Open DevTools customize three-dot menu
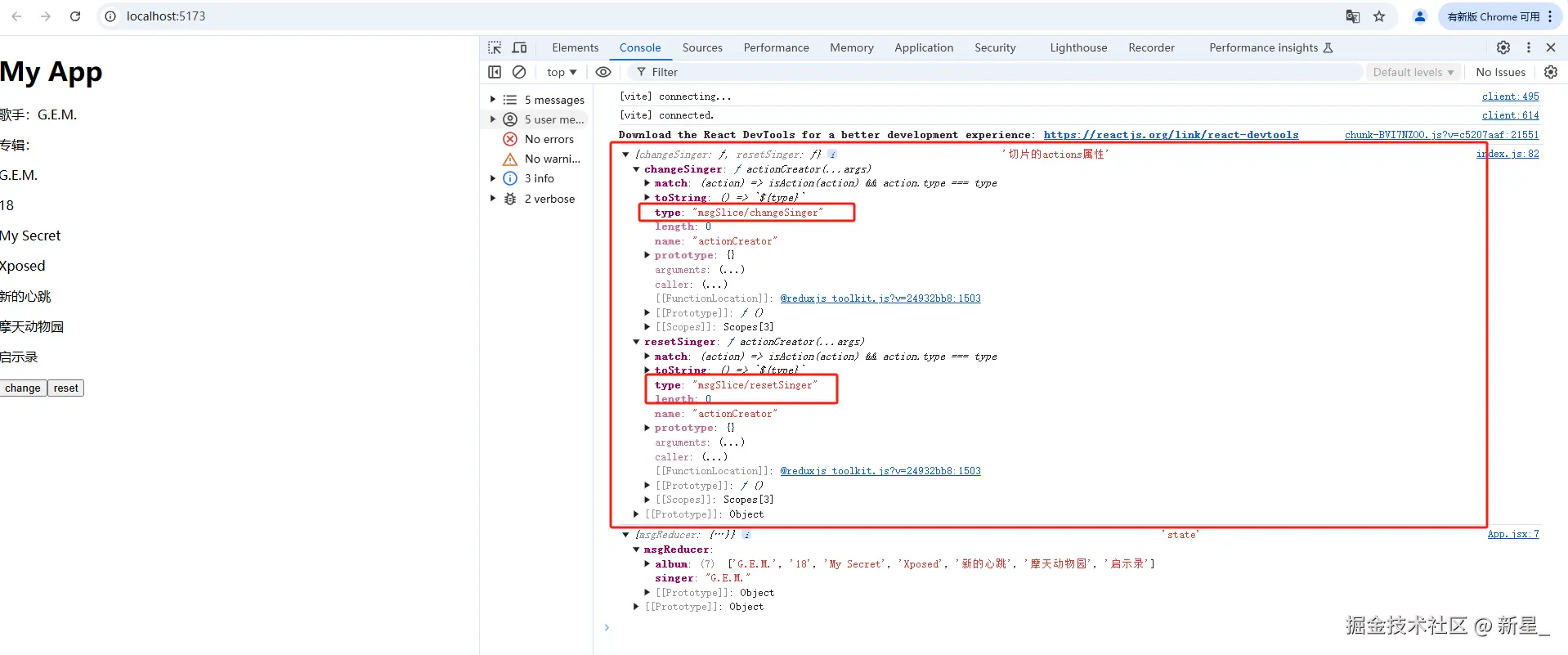 coord(1529,47)
